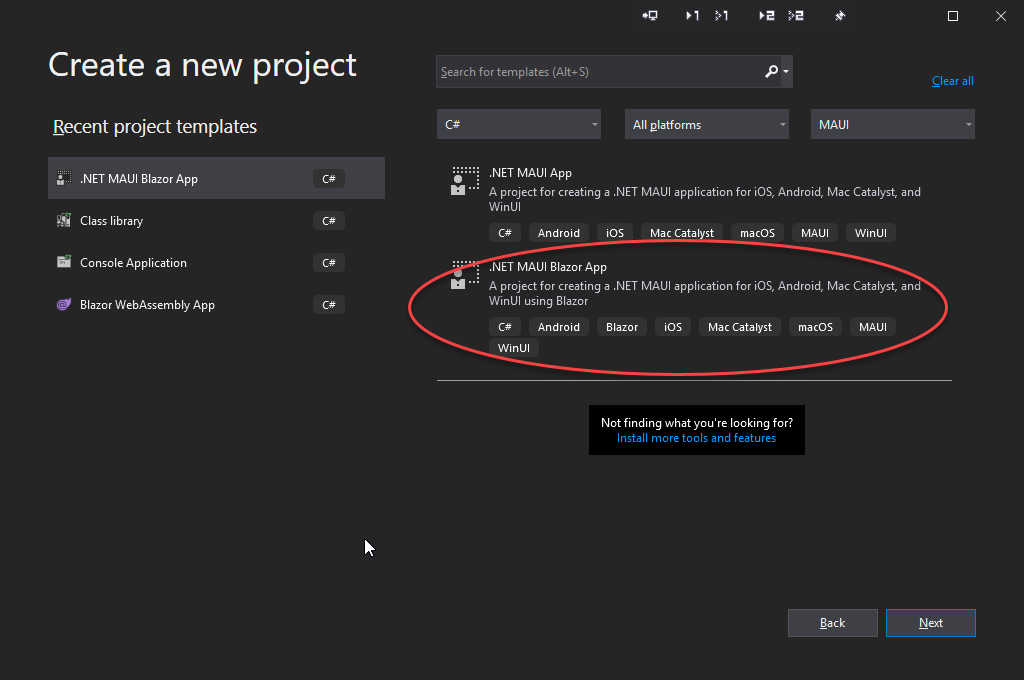
Task: Maximize the dialog window
Action: [x=953, y=16]
